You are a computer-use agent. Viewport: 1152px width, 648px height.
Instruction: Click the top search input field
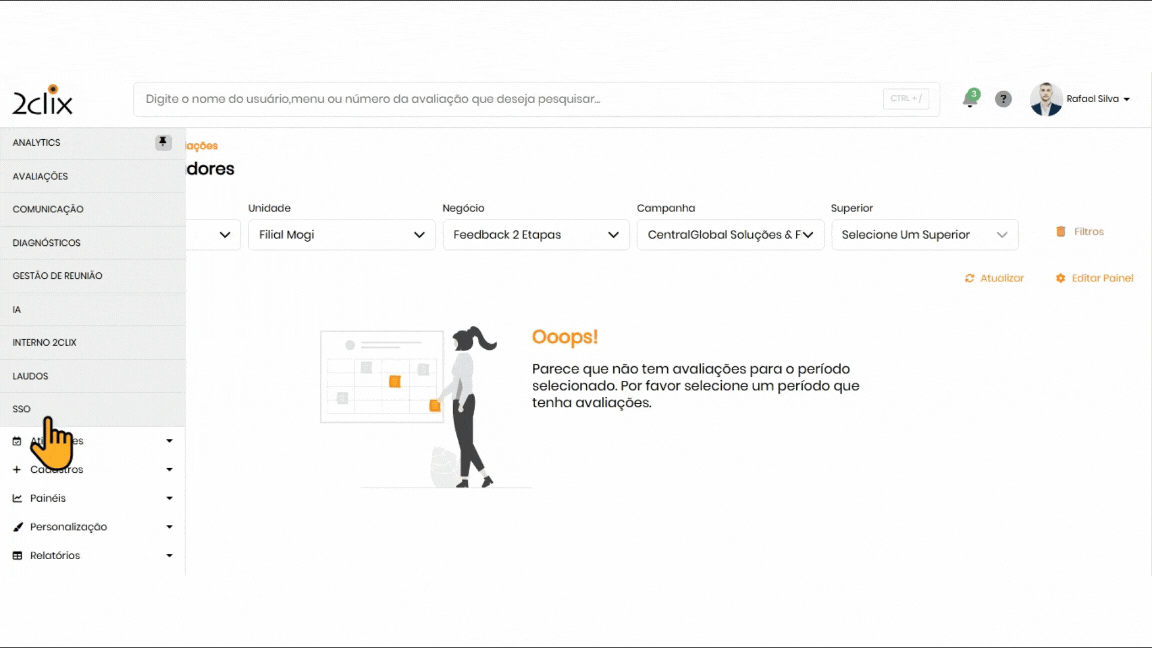click(x=510, y=99)
